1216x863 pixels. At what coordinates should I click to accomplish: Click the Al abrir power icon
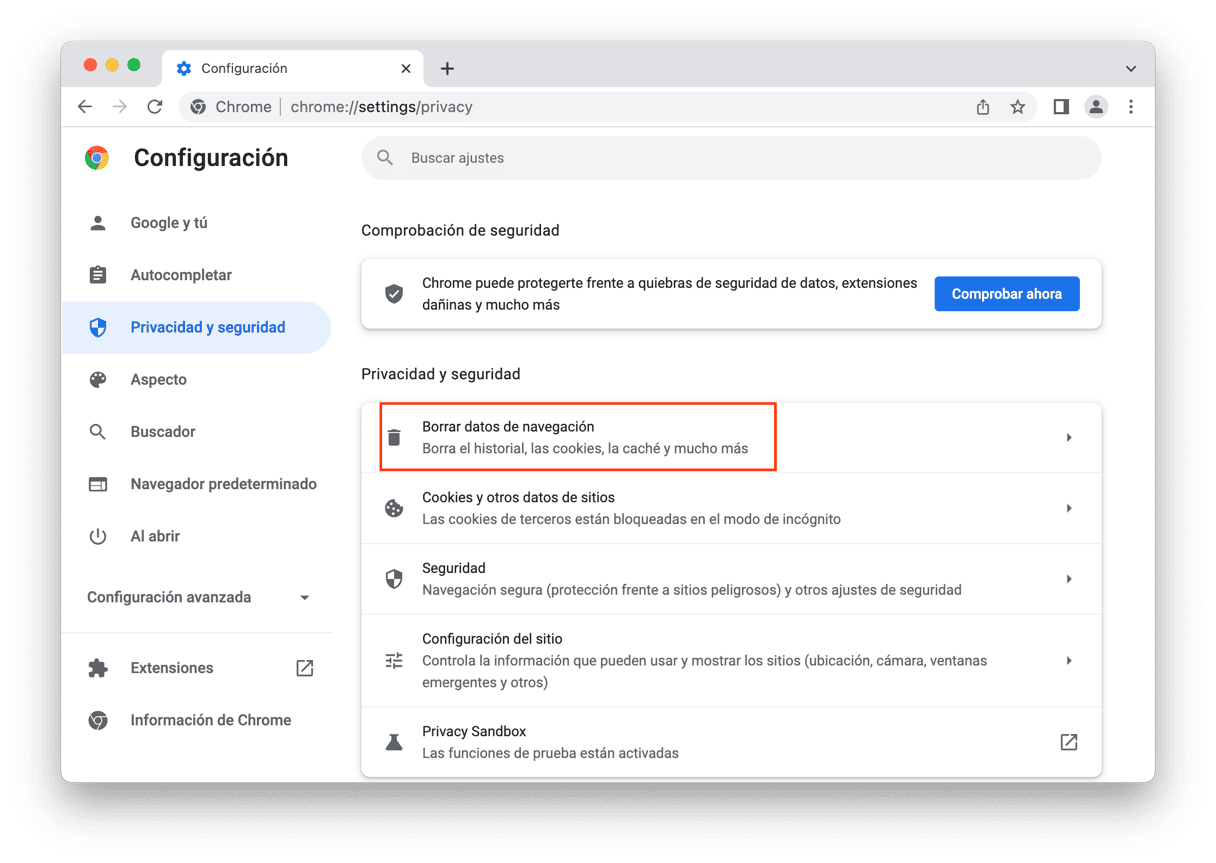tap(98, 536)
